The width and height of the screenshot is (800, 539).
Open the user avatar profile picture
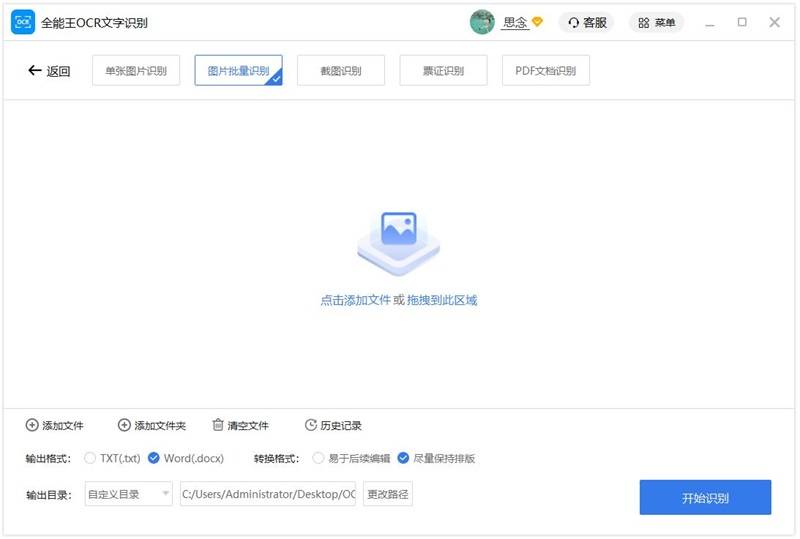click(x=482, y=22)
